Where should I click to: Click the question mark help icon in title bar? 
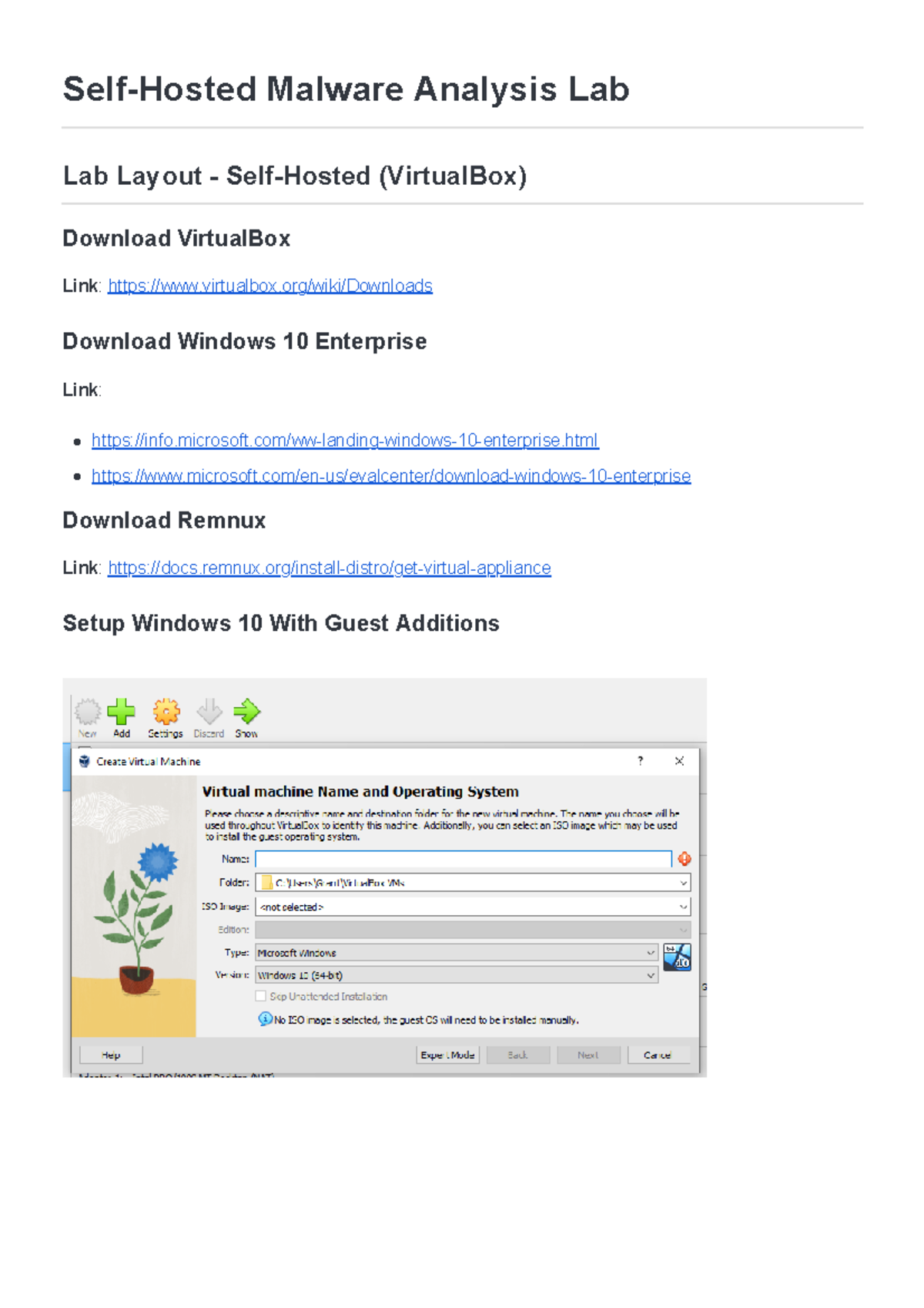(640, 761)
